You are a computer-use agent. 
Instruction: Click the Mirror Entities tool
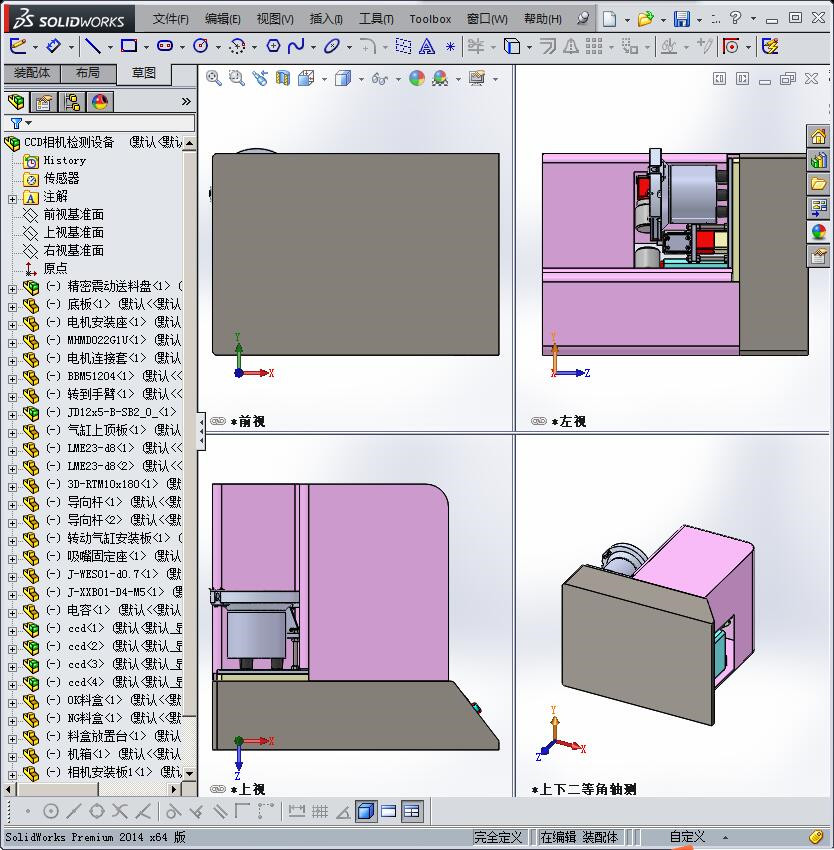570,47
